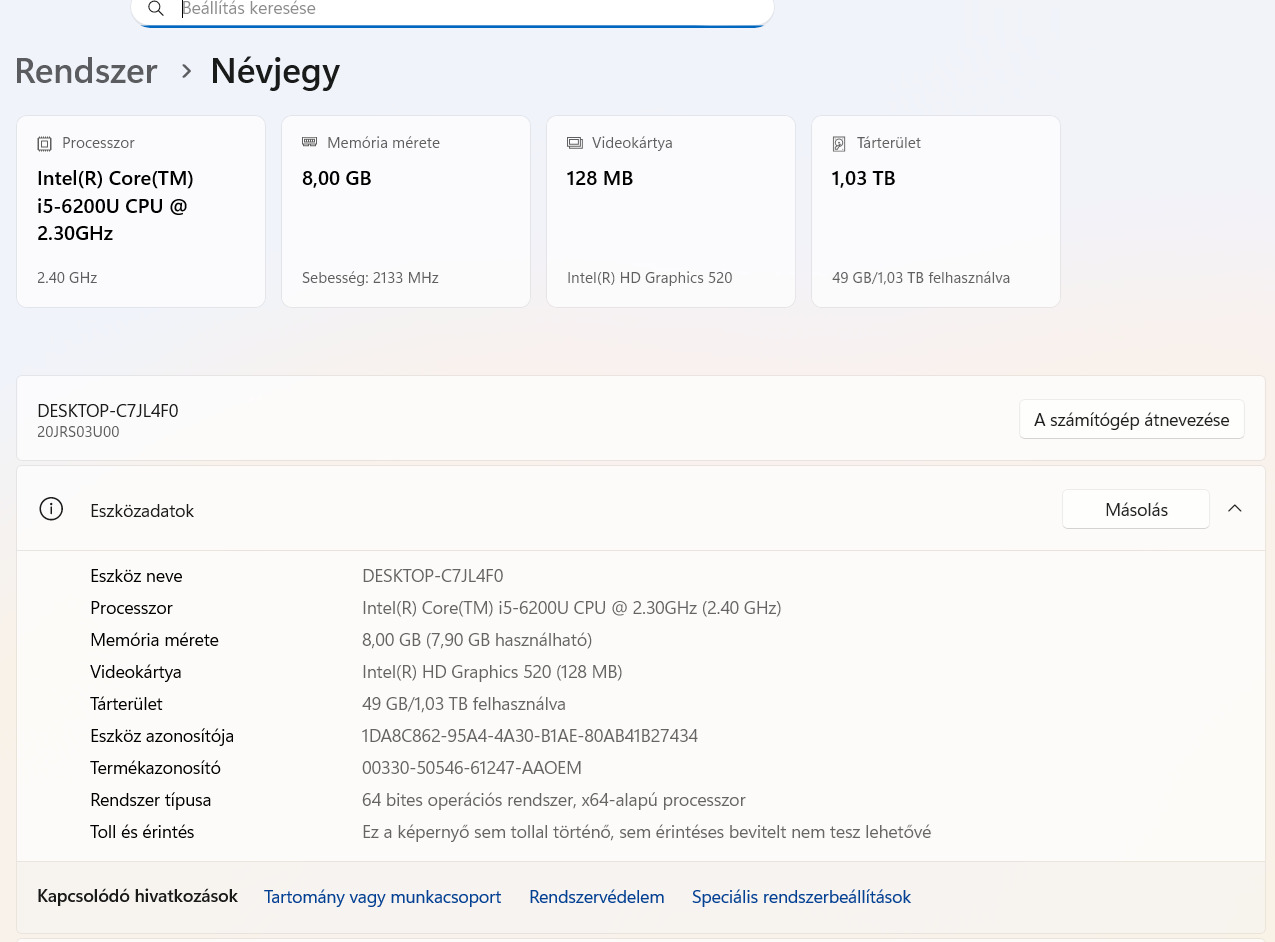Click the Eszközadatok info icon
This screenshot has width=1275, height=942.
pos(51,509)
